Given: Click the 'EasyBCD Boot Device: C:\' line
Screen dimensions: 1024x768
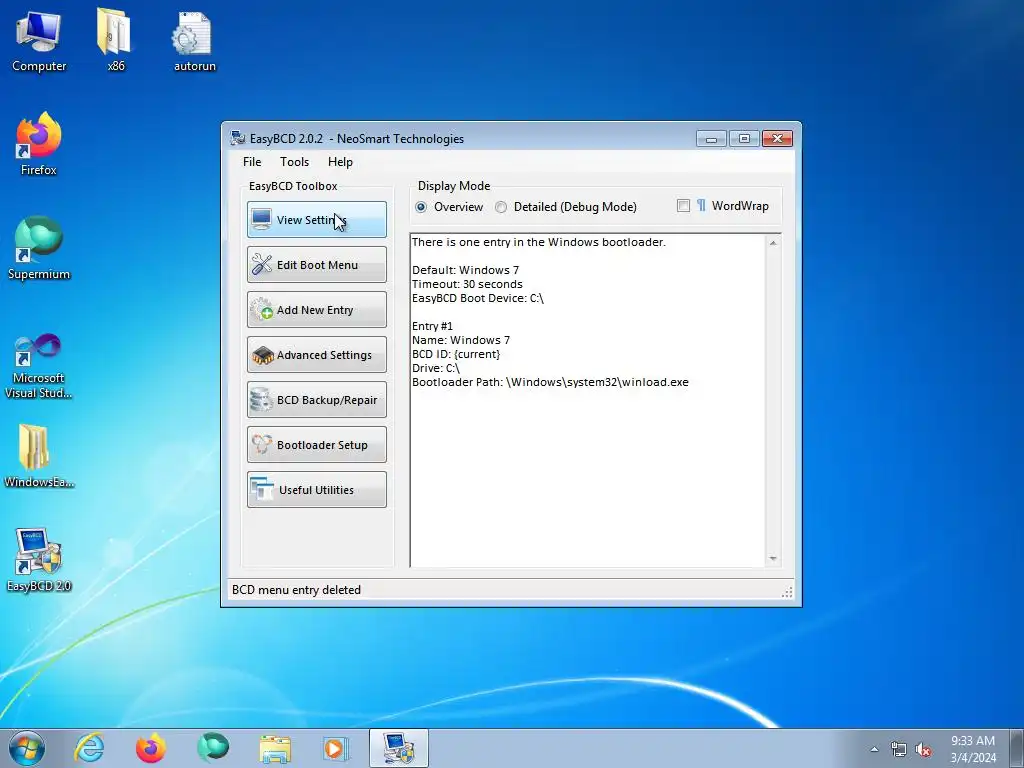Looking at the screenshot, I should 478,298.
